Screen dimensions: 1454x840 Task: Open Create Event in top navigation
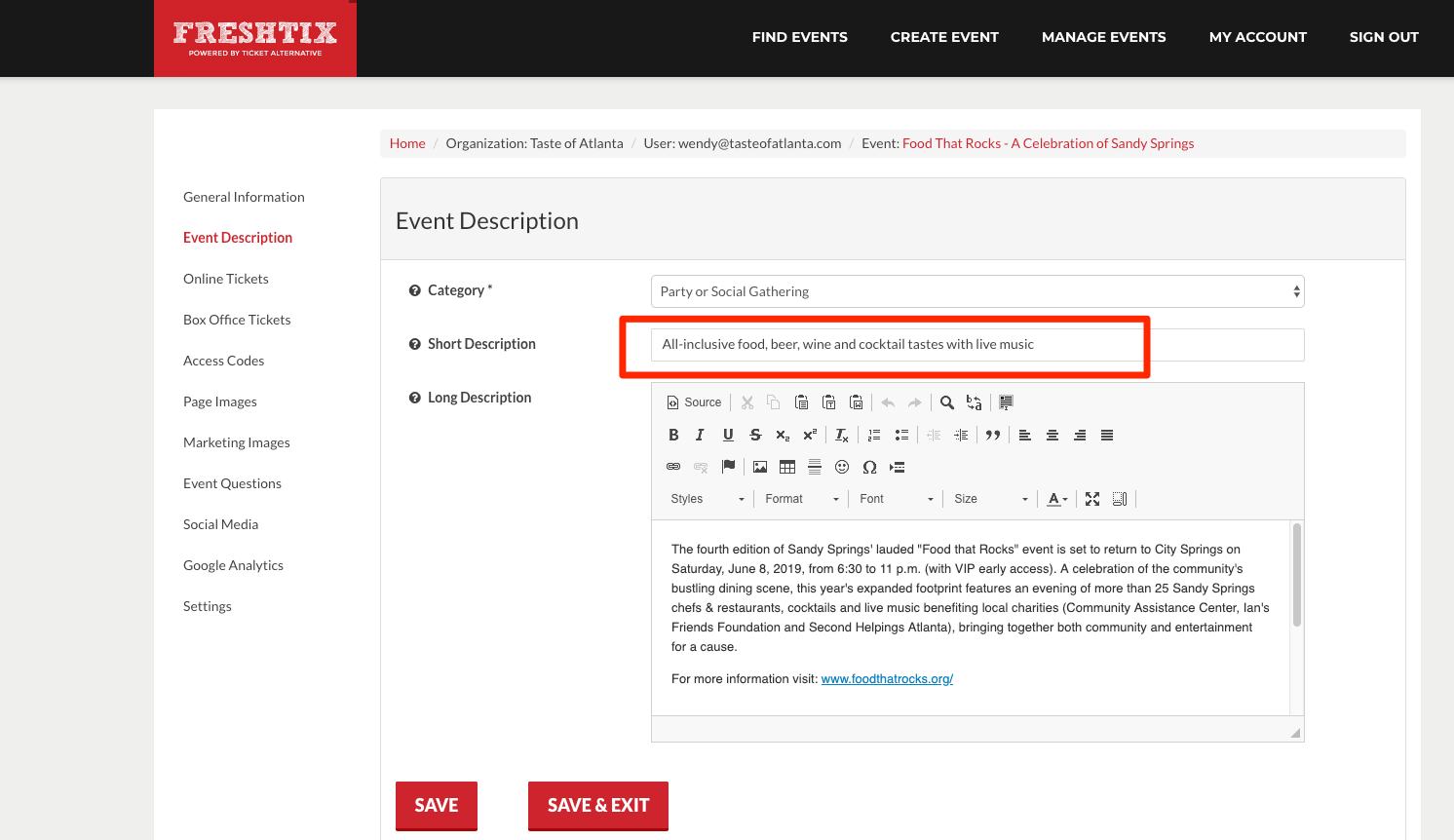pyautogui.click(x=944, y=37)
